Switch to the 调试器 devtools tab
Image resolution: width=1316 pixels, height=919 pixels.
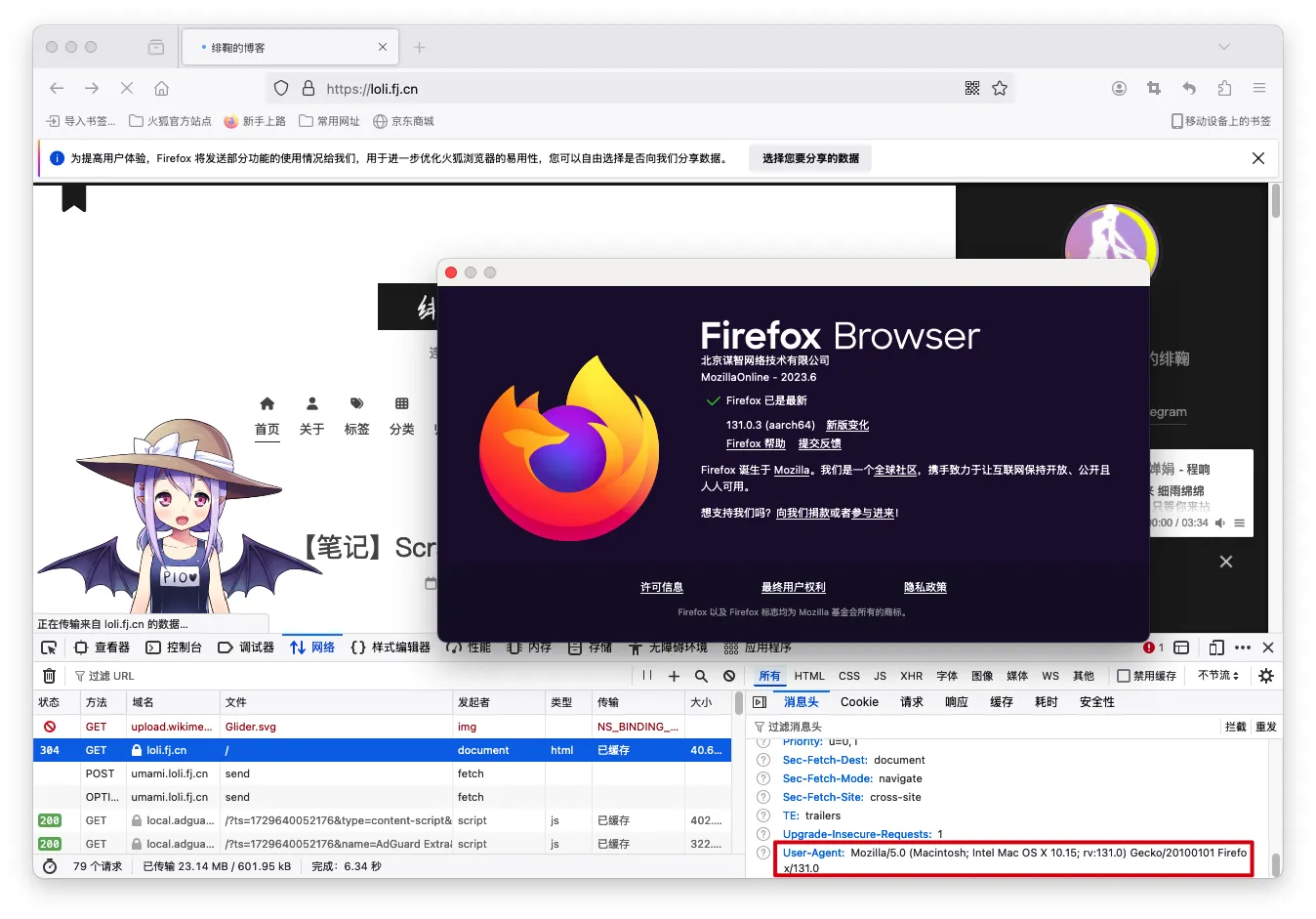[x=246, y=647]
